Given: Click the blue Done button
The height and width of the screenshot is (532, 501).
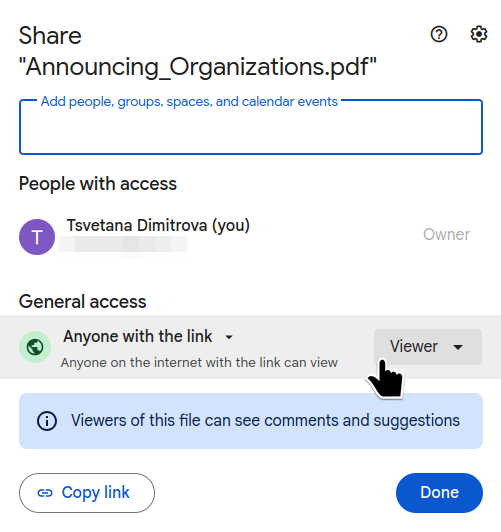Looking at the screenshot, I should [439, 493].
